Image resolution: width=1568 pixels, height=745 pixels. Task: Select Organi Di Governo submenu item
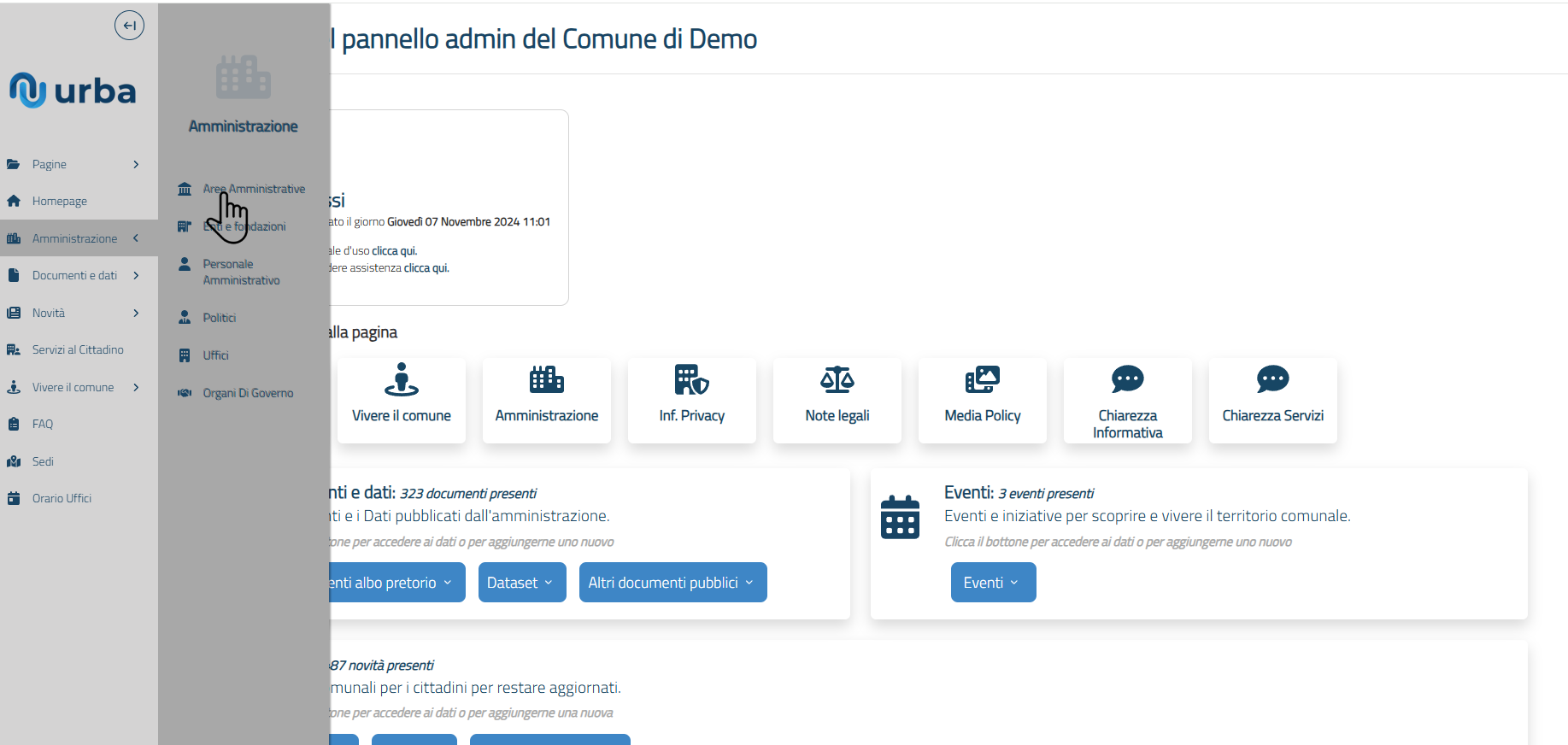click(248, 393)
